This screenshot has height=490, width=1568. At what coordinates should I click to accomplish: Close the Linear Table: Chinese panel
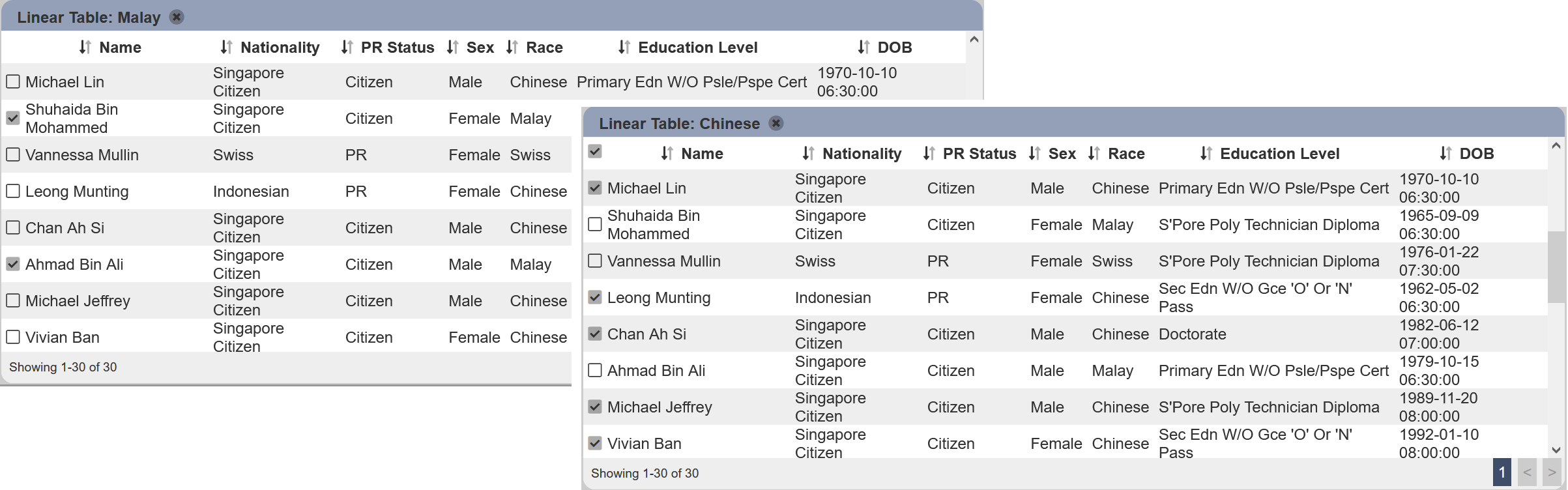[776, 123]
